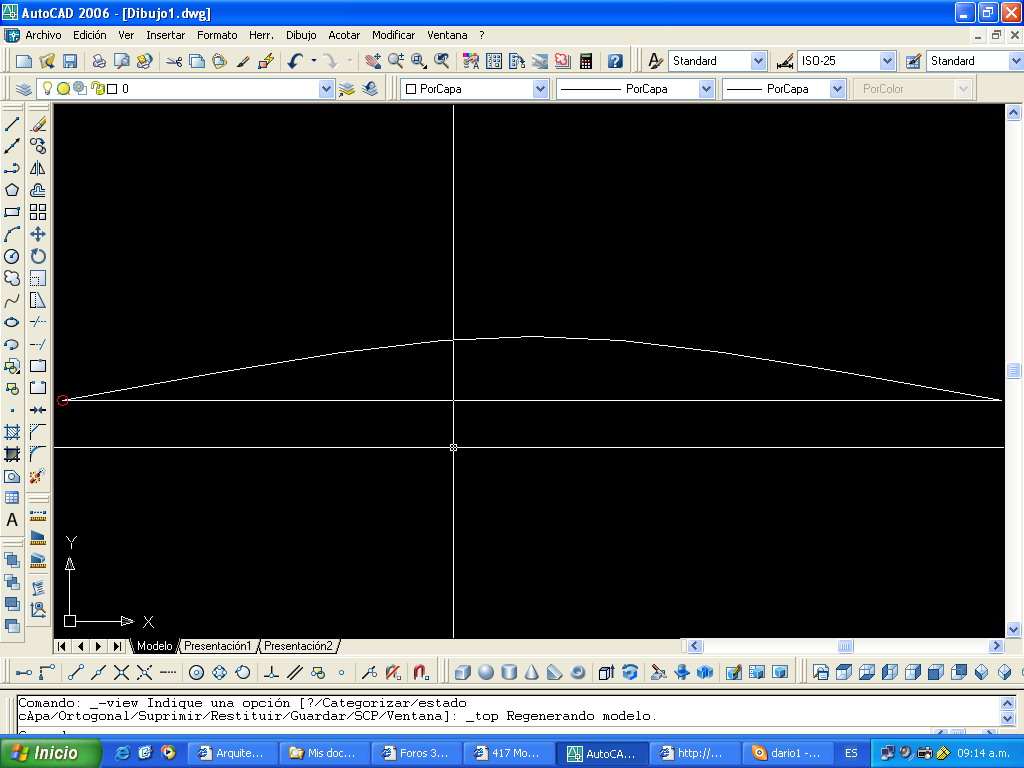
Task: Select the Explode tool
Action: click(x=38, y=475)
